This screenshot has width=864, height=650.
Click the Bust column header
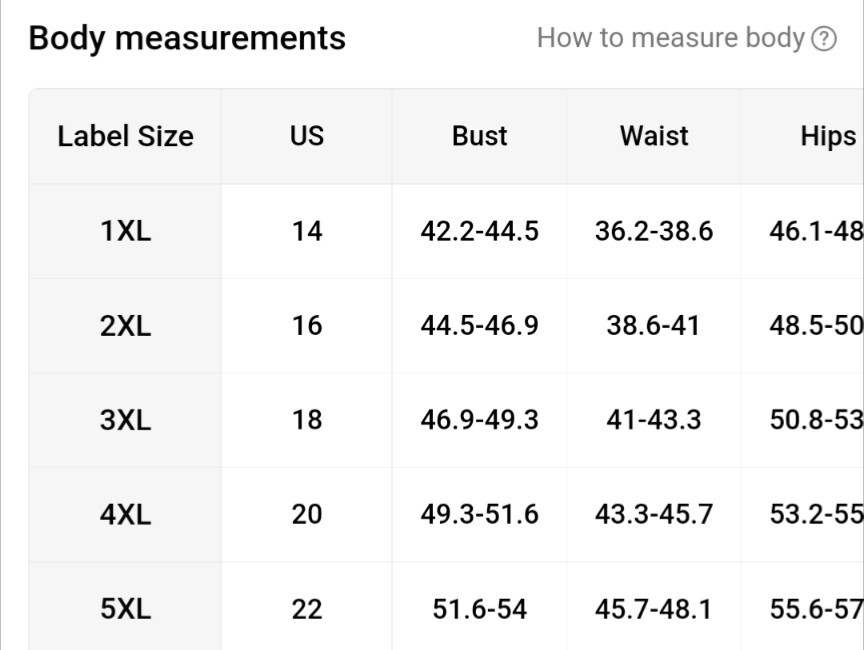click(479, 136)
